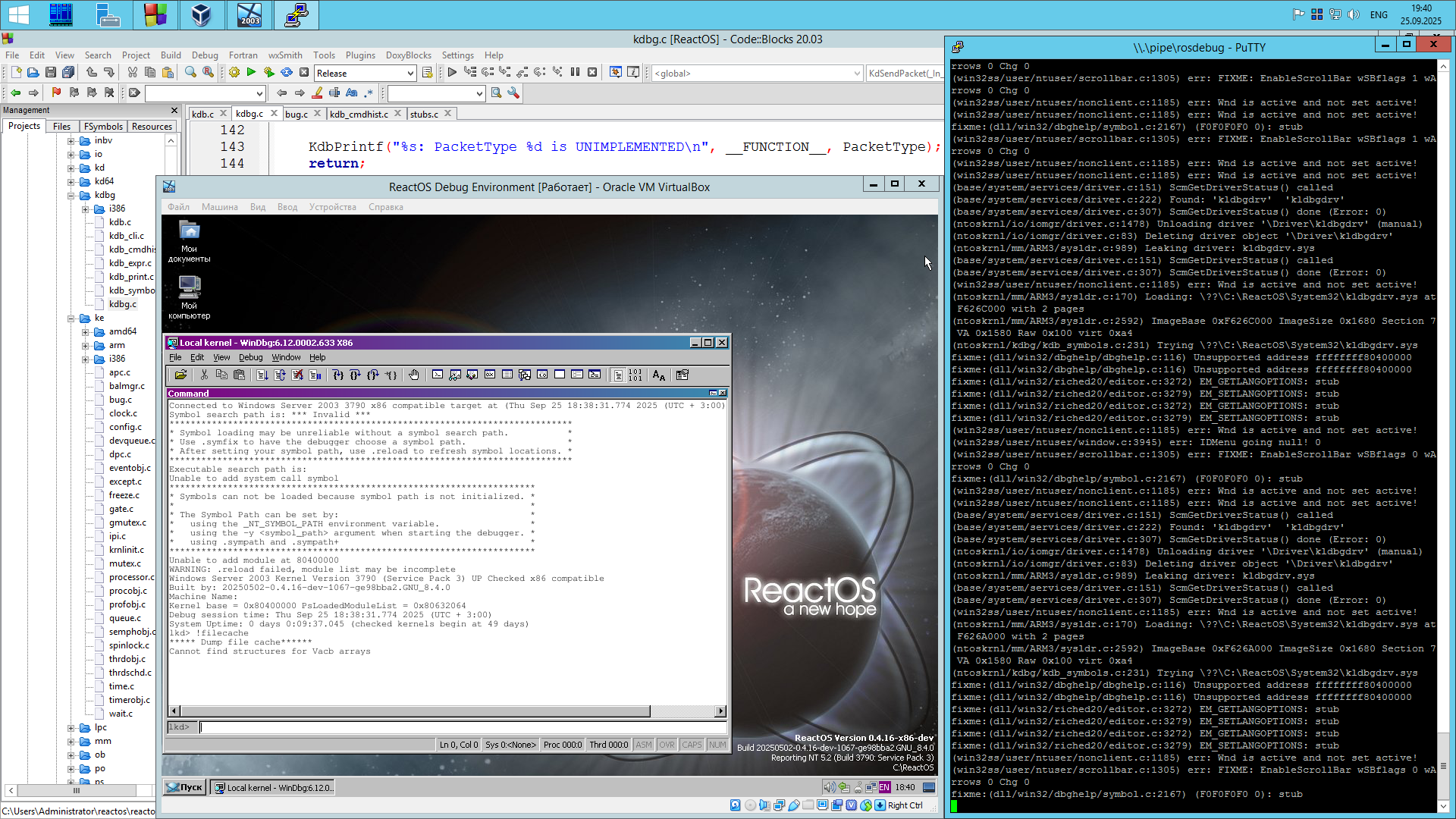Click the highlight marker pencil icon
Screen dimensions: 1456x819
[x=317, y=93]
